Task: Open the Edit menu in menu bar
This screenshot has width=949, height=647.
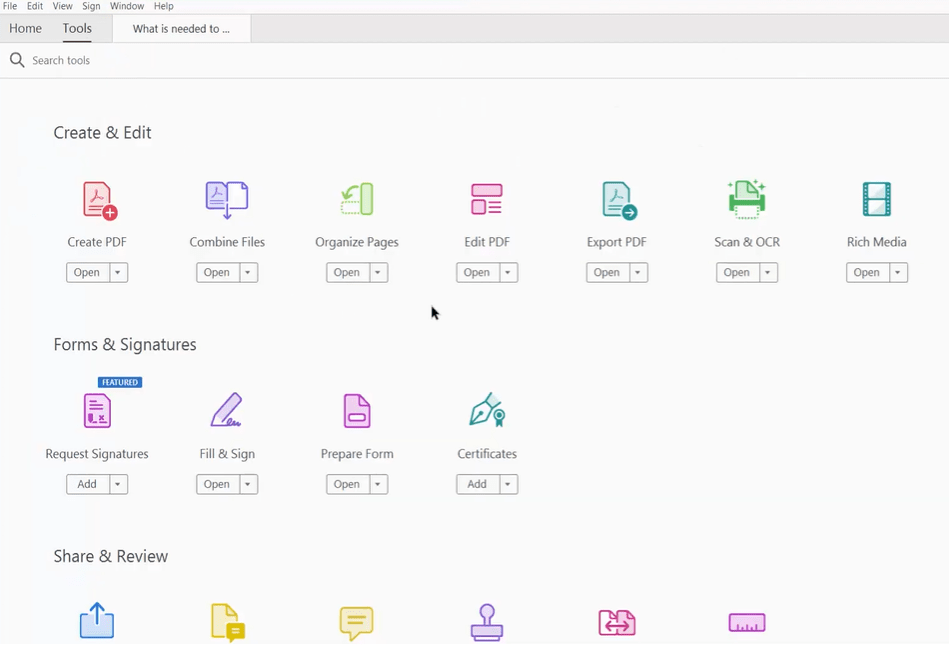Action: tap(35, 6)
